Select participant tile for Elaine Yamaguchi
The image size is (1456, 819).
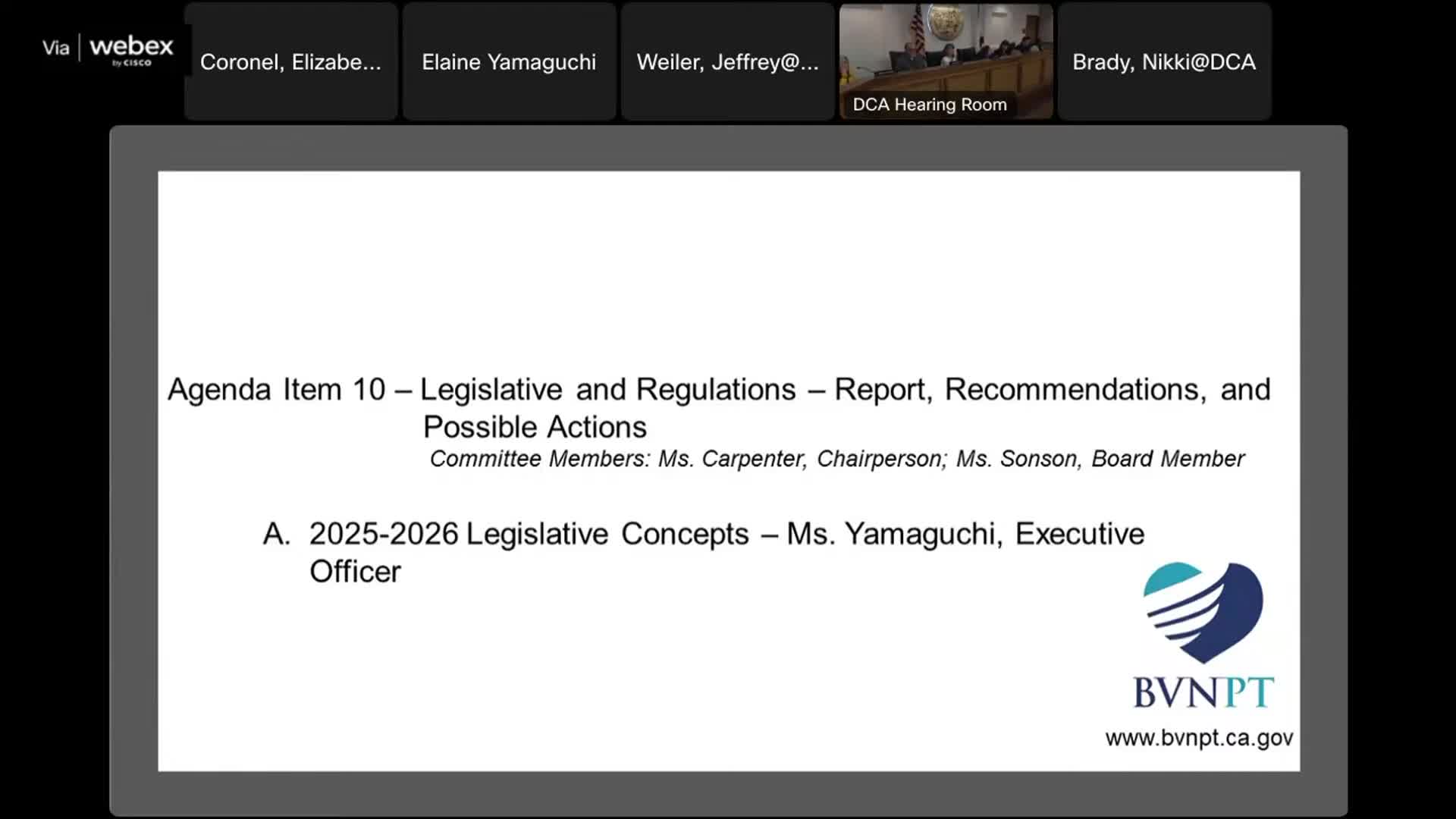[x=509, y=61]
